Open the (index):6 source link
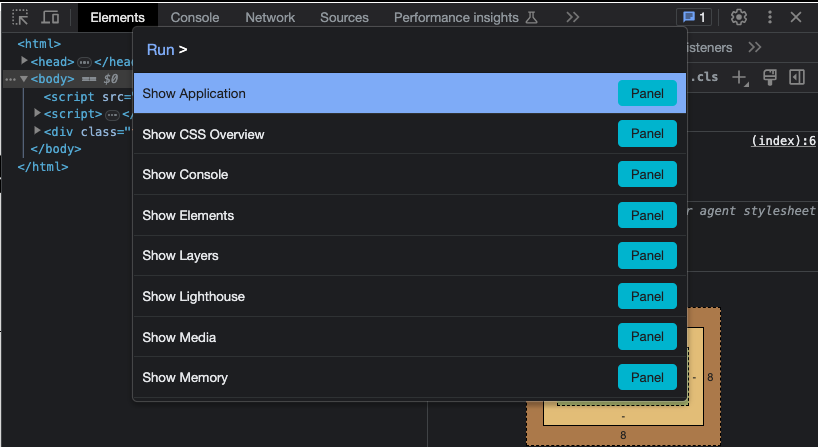 pyautogui.click(x=783, y=141)
